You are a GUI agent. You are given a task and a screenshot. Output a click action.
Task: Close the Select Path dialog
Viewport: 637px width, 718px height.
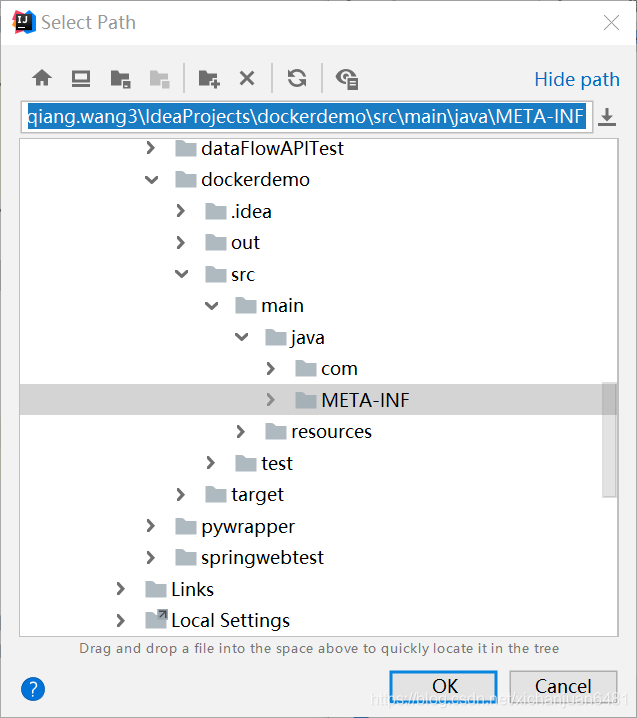(x=611, y=22)
